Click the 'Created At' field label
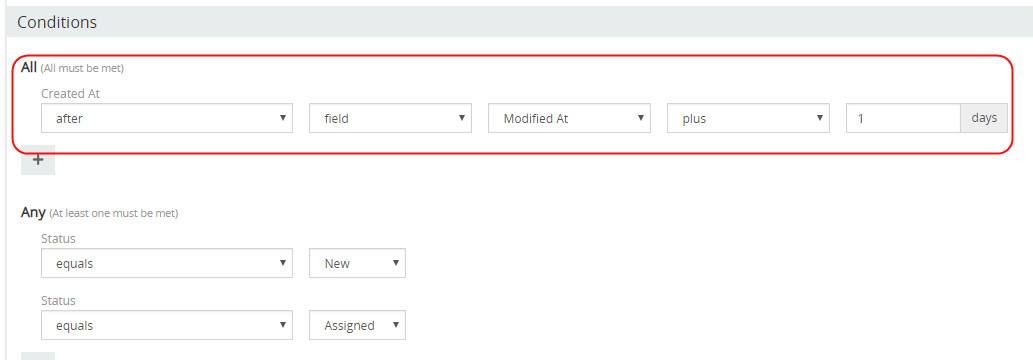Screen dimensions: 1033x360 point(70,94)
